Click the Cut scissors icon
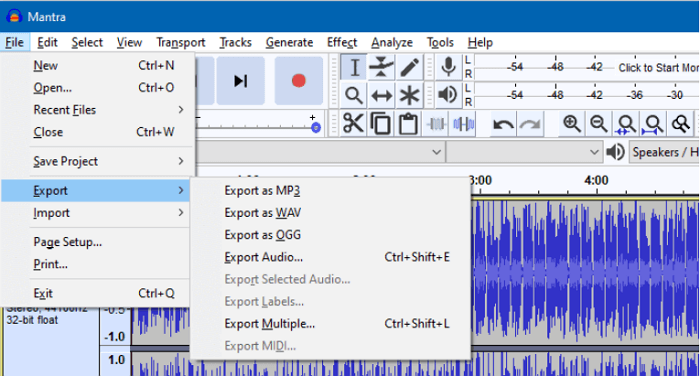This screenshot has height=376, width=700. click(x=353, y=124)
